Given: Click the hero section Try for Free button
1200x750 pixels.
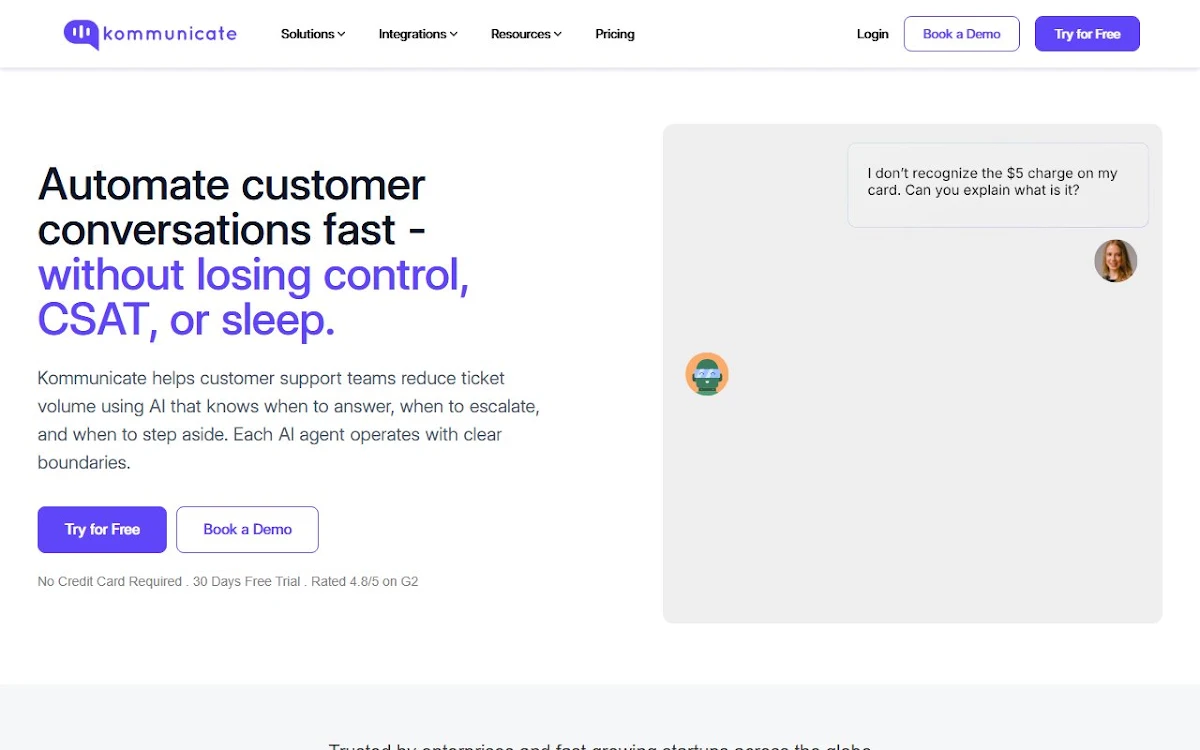Looking at the screenshot, I should [x=102, y=529].
